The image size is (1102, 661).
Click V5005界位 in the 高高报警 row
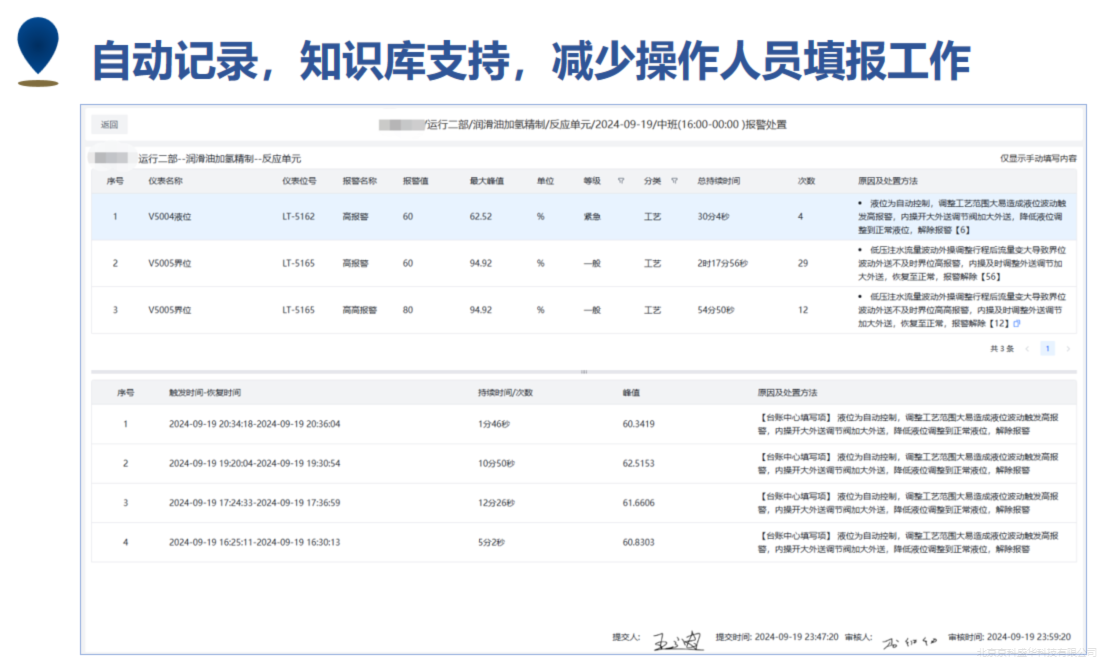pos(169,310)
